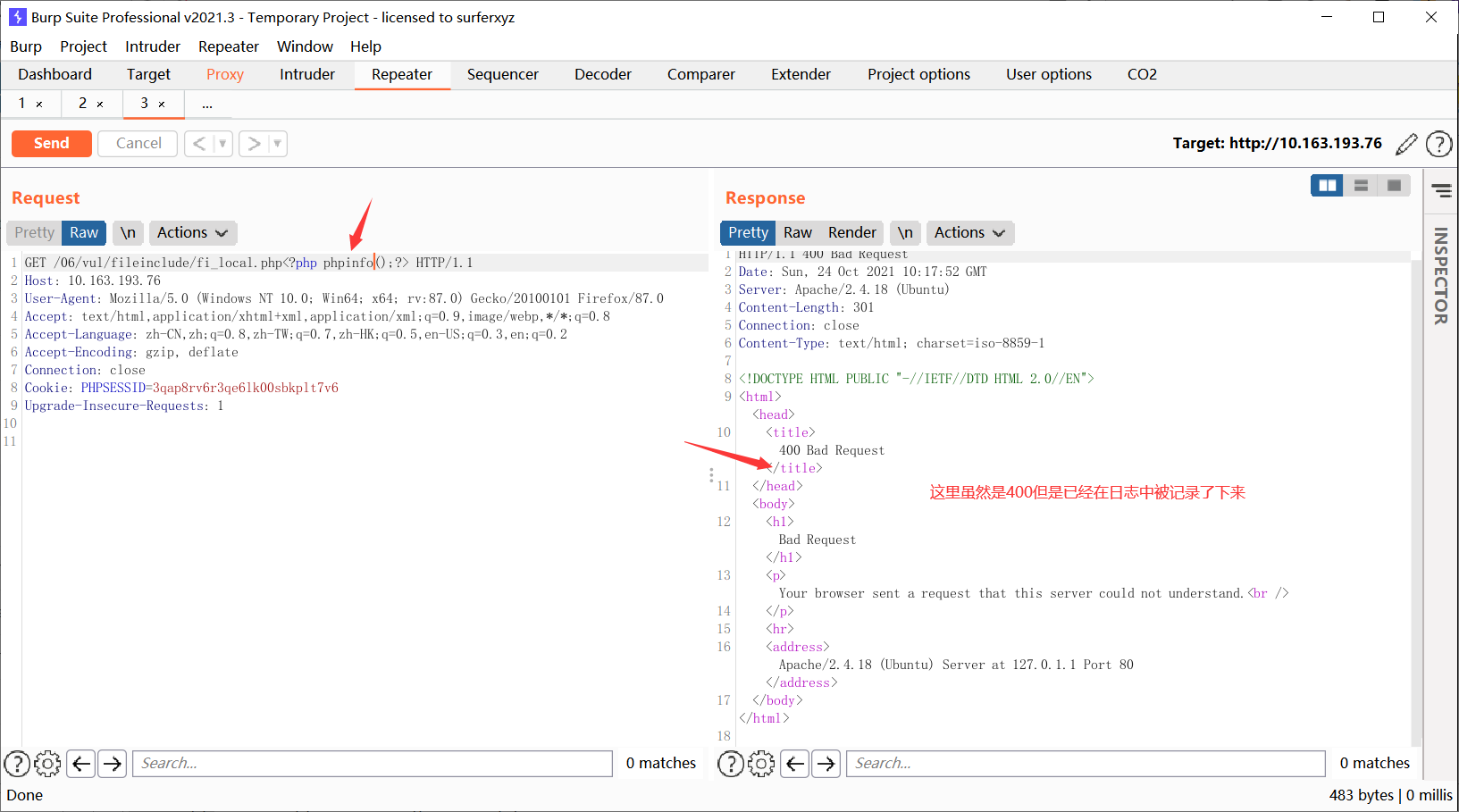The width and height of the screenshot is (1459, 812).
Task: Switch to the Extender tab
Action: coord(801,75)
